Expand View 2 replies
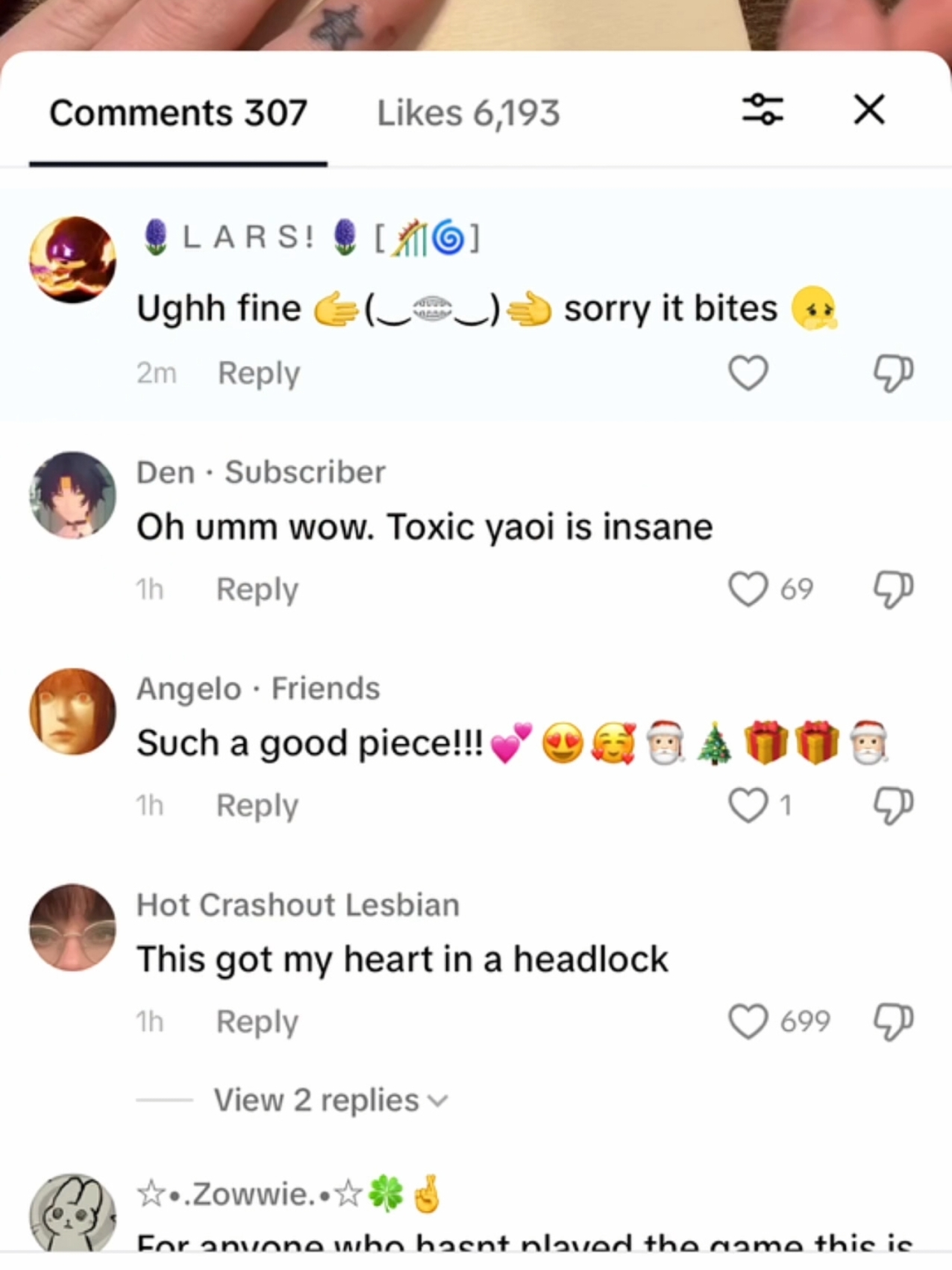Image resolution: width=952 pixels, height=1270 pixels. tap(331, 1100)
